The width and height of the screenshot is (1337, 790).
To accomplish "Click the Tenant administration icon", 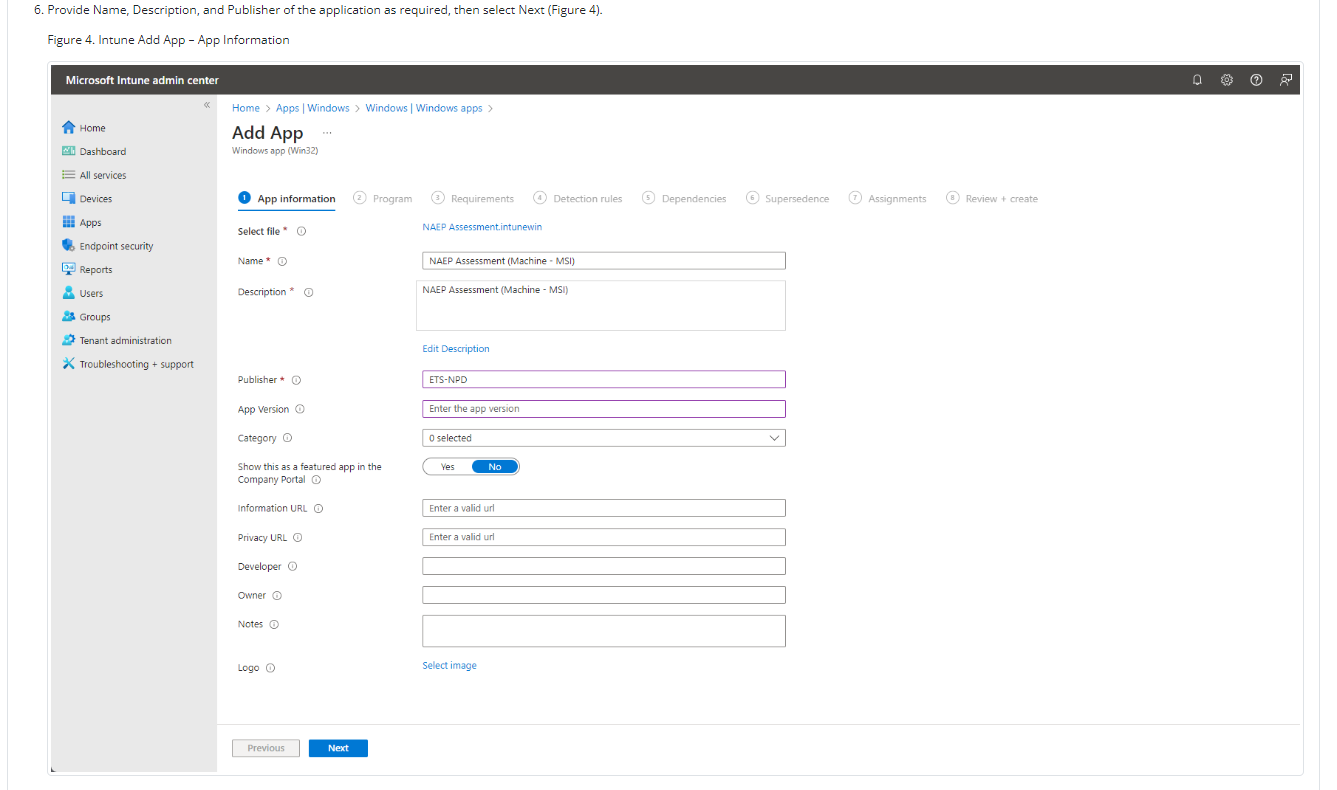I will 68,340.
